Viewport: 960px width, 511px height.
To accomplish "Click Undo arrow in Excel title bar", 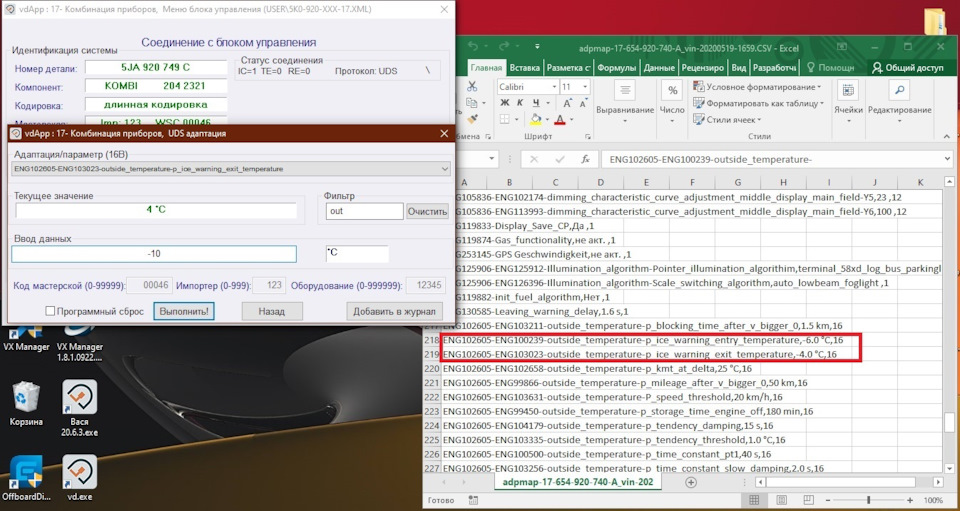I will (473, 47).
